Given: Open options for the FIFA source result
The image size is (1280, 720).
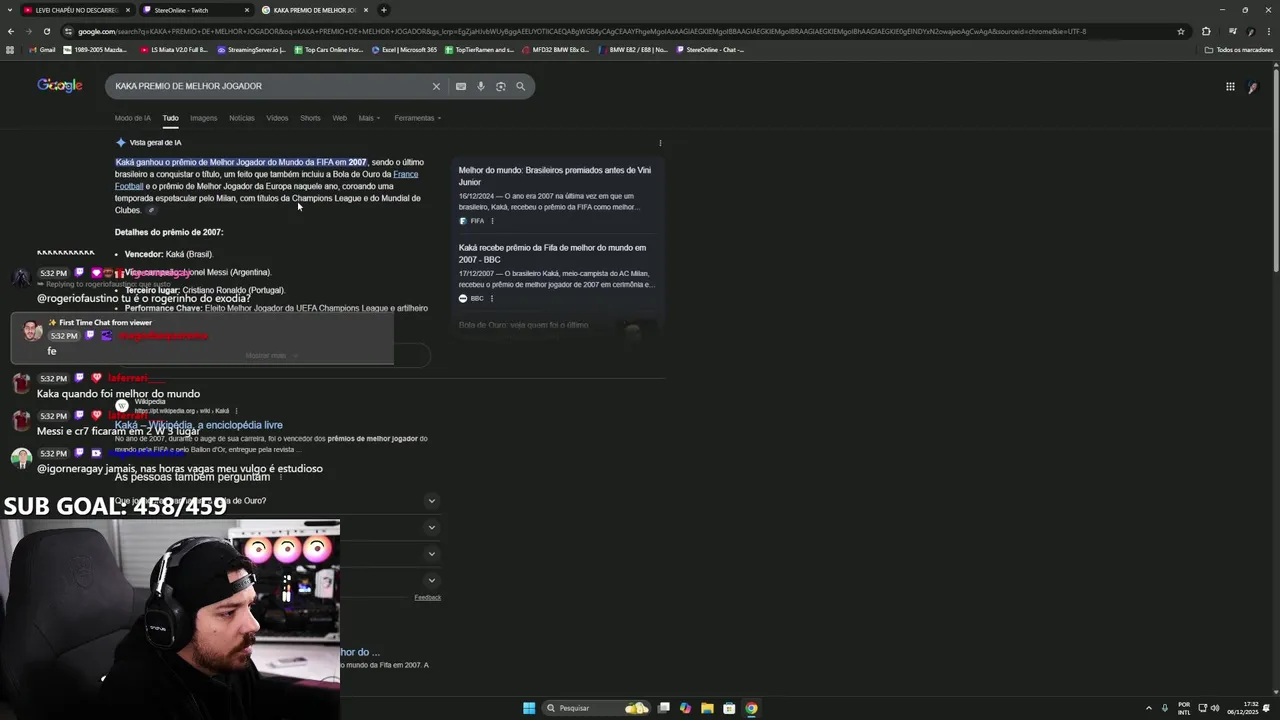Looking at the screenshot, I should pos(492,221).
